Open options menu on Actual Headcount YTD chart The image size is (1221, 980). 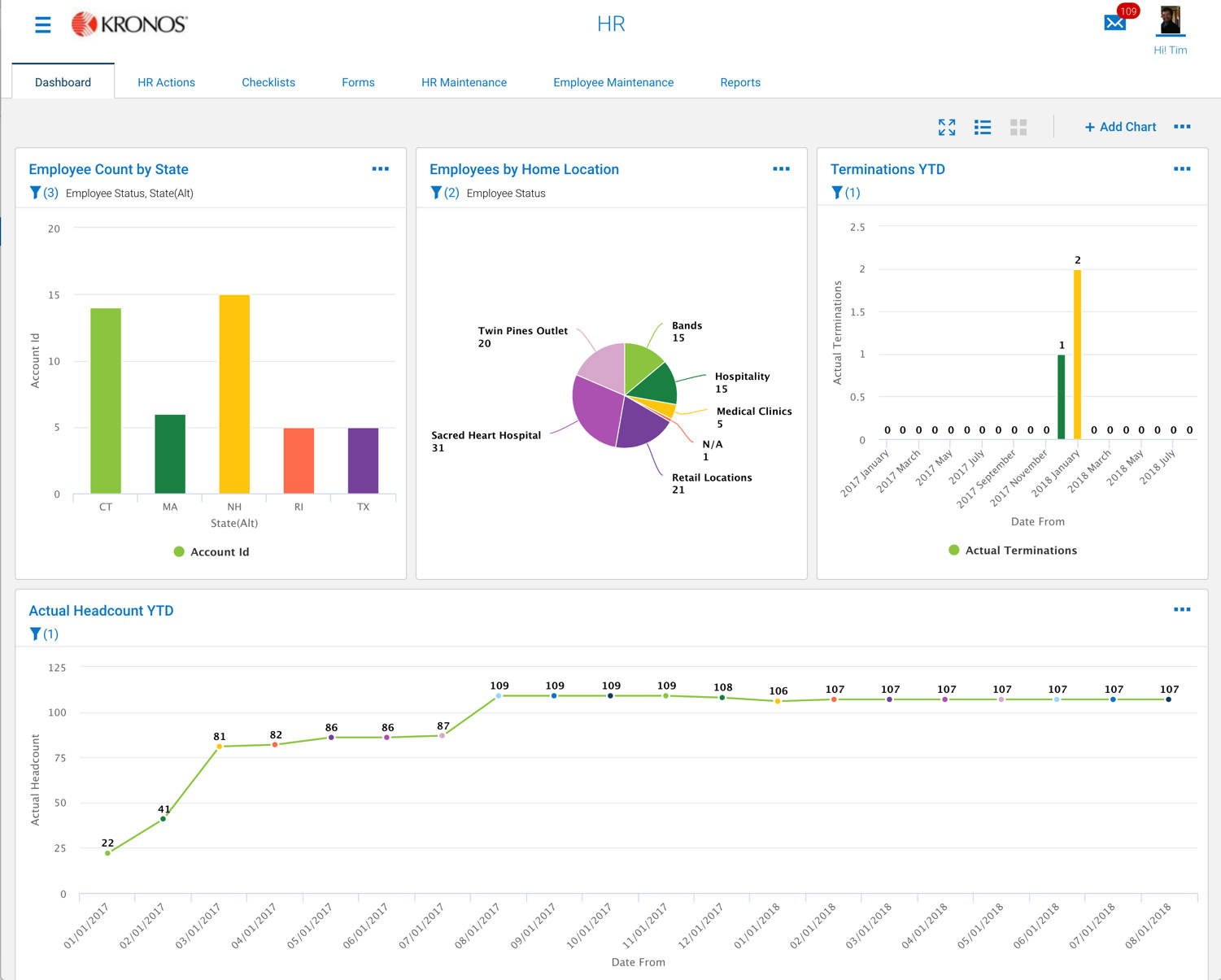pos(1183,608)
